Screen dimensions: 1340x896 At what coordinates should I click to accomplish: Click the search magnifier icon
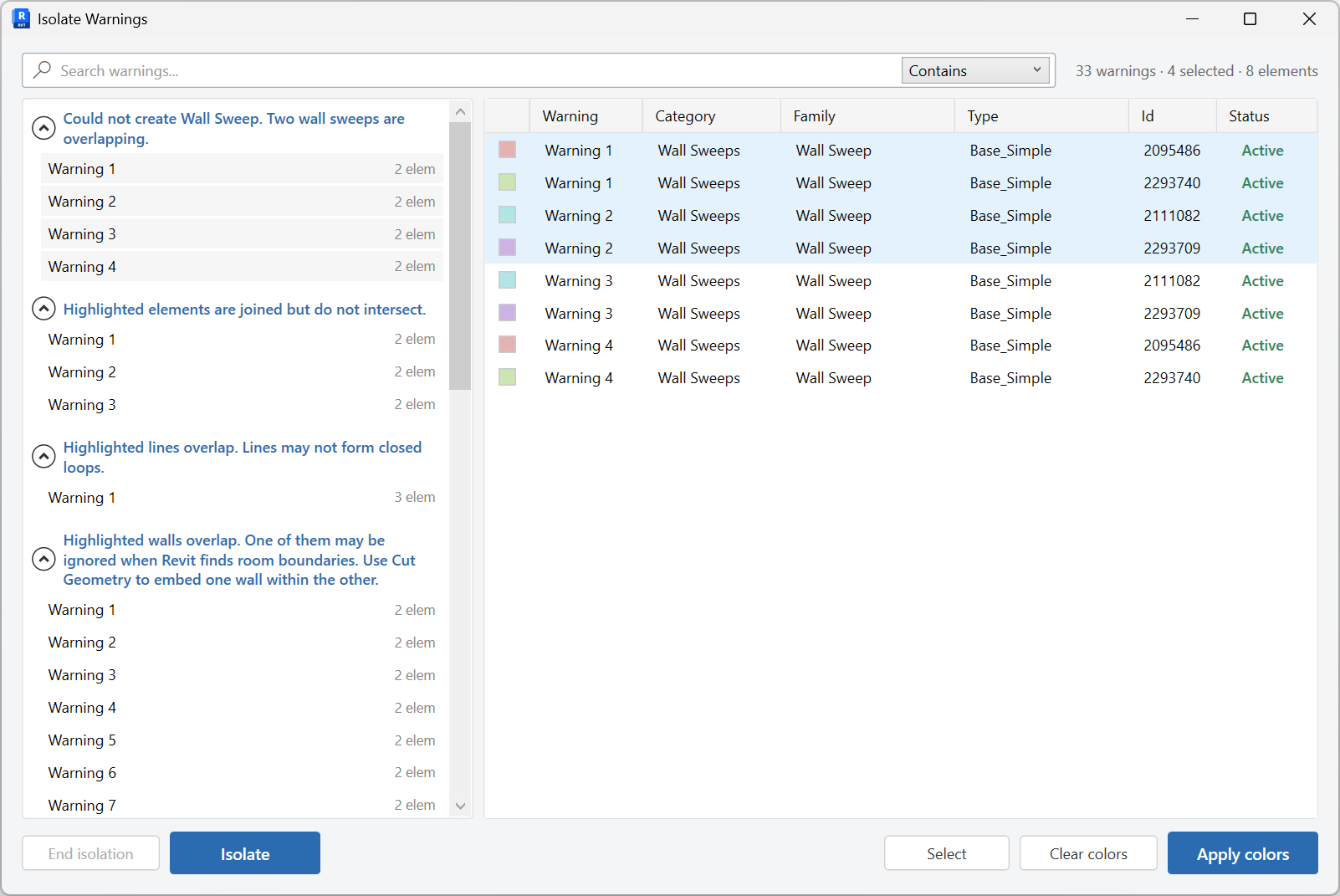(42, 70)
